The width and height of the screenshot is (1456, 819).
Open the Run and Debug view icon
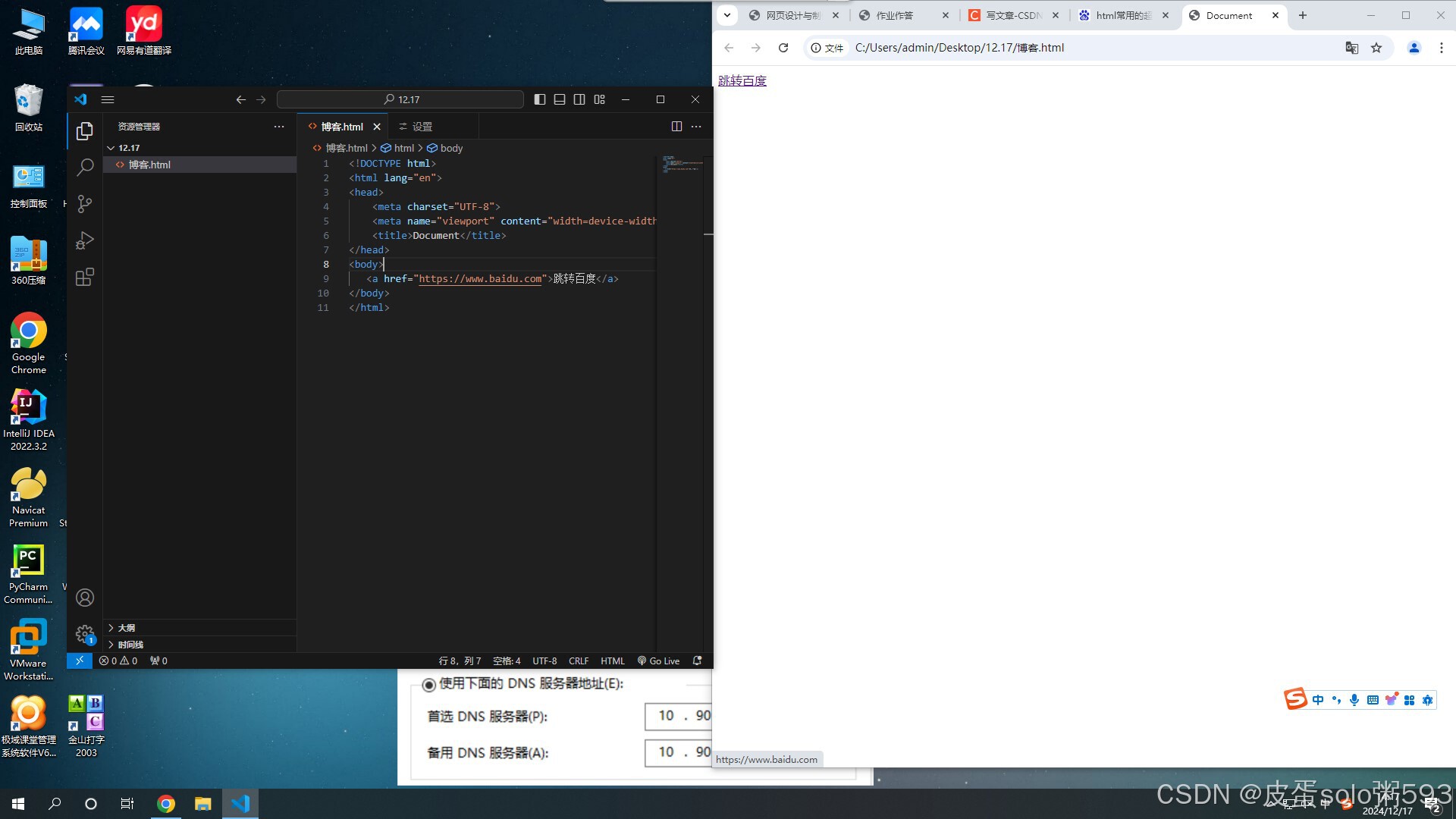(85, 240)
